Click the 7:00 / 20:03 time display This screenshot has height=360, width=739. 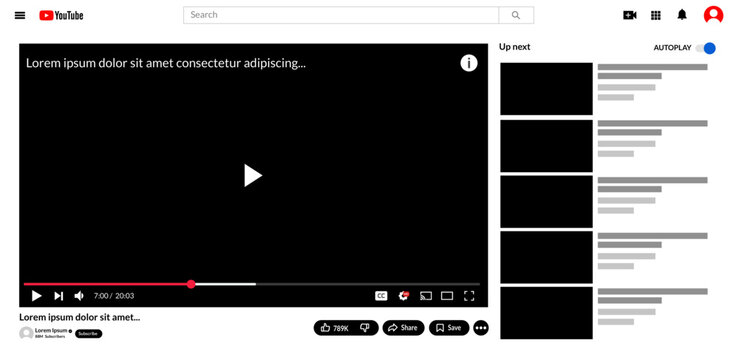coord(114,296)
